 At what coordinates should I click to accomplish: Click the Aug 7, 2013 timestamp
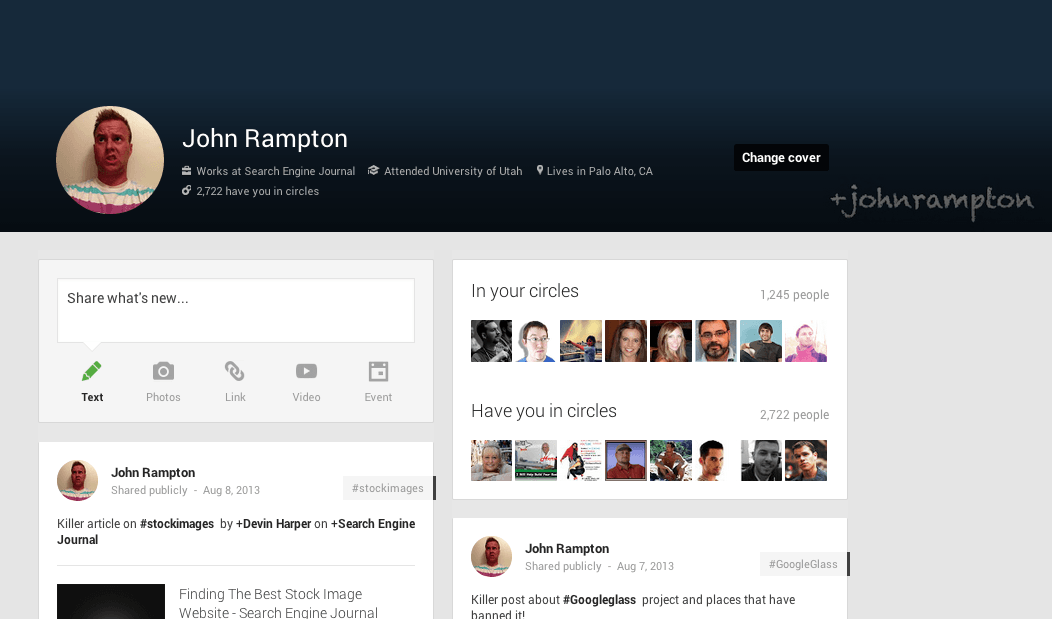pyautogui.click(x=645, y=566)
